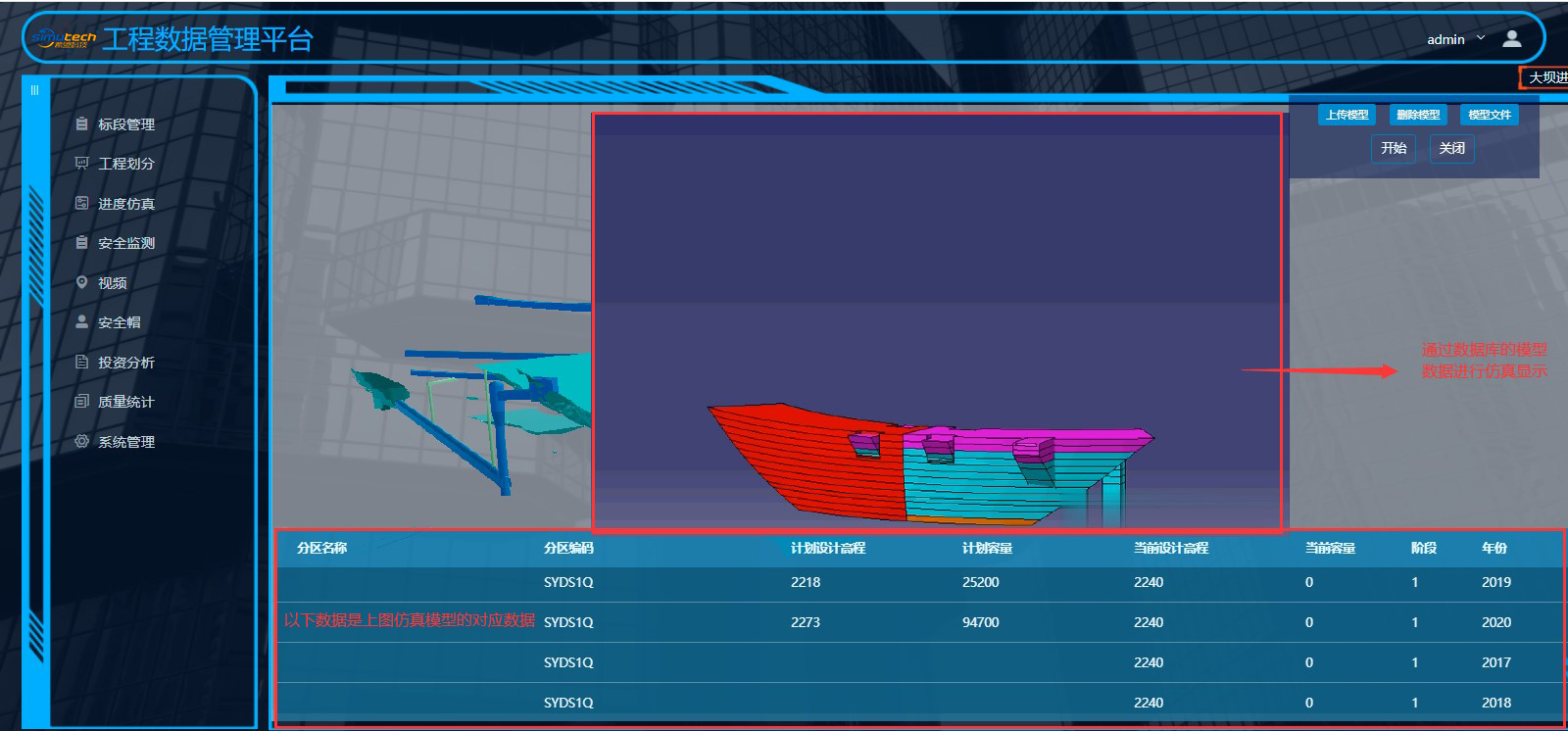Click the 当前设计高程 column header
1568x731 pixels.
point(1171,548)
